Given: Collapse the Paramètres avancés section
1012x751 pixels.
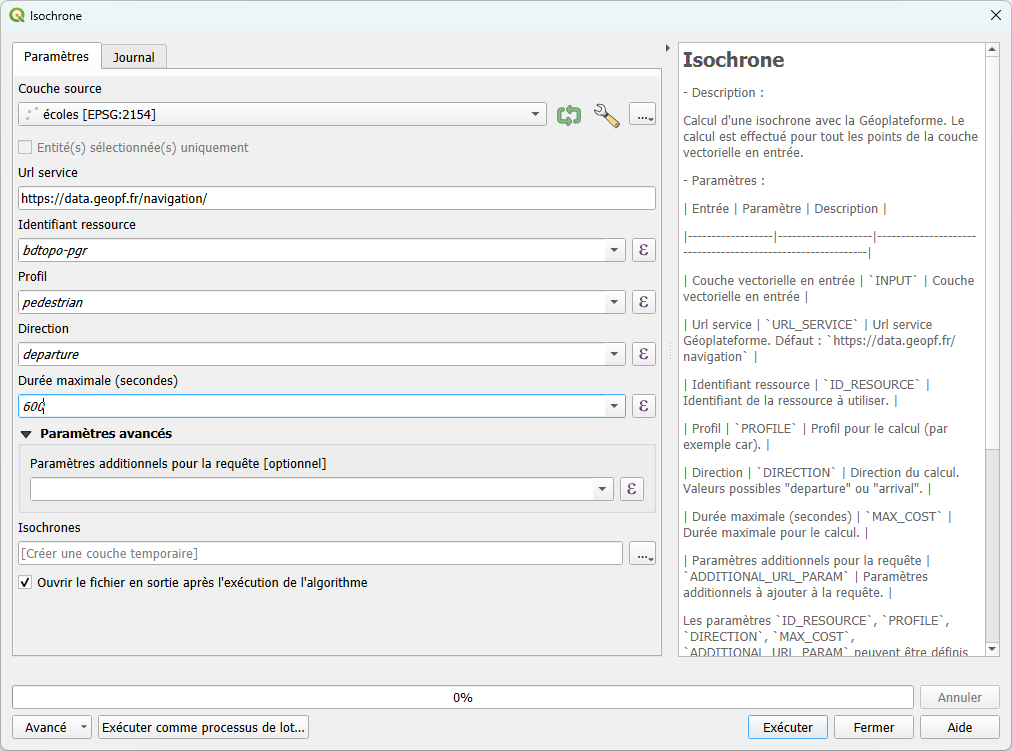Looking at the screenshot, I should tap(26, 434).
